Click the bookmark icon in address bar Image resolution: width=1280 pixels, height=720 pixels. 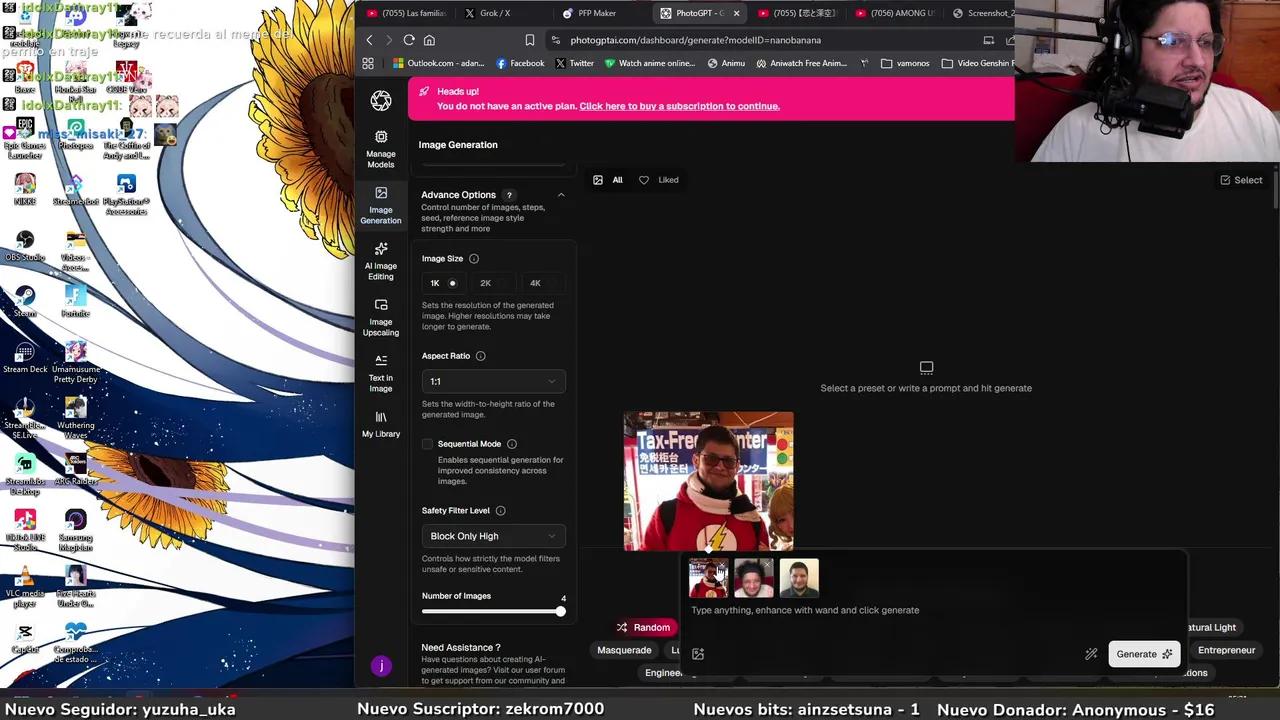(530, 40)
